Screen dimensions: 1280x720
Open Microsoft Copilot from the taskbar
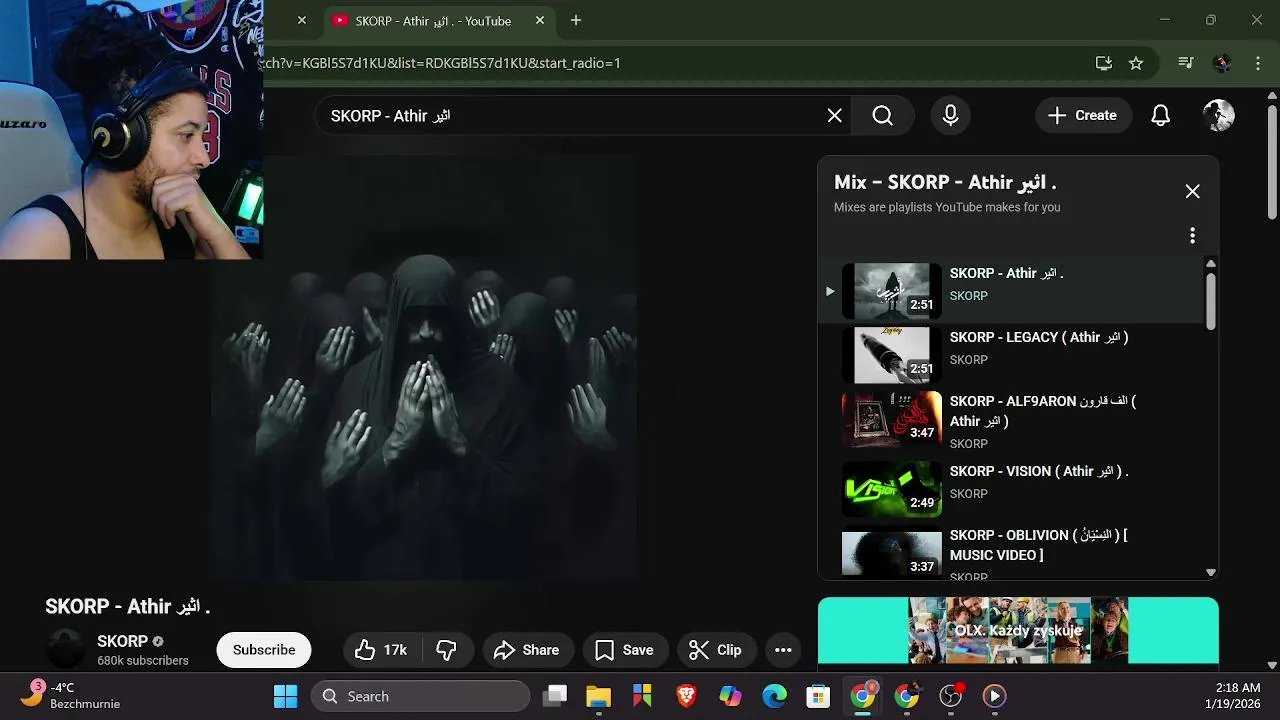pos(730,696)
